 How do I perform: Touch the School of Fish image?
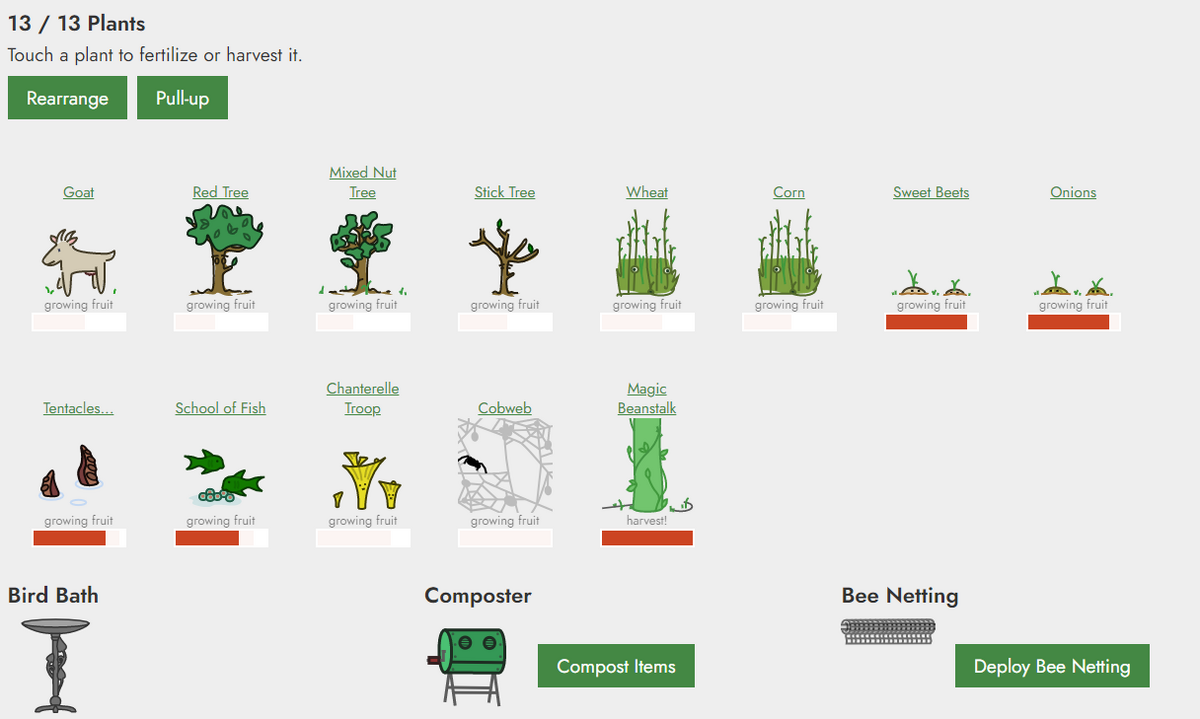[223, 476]
